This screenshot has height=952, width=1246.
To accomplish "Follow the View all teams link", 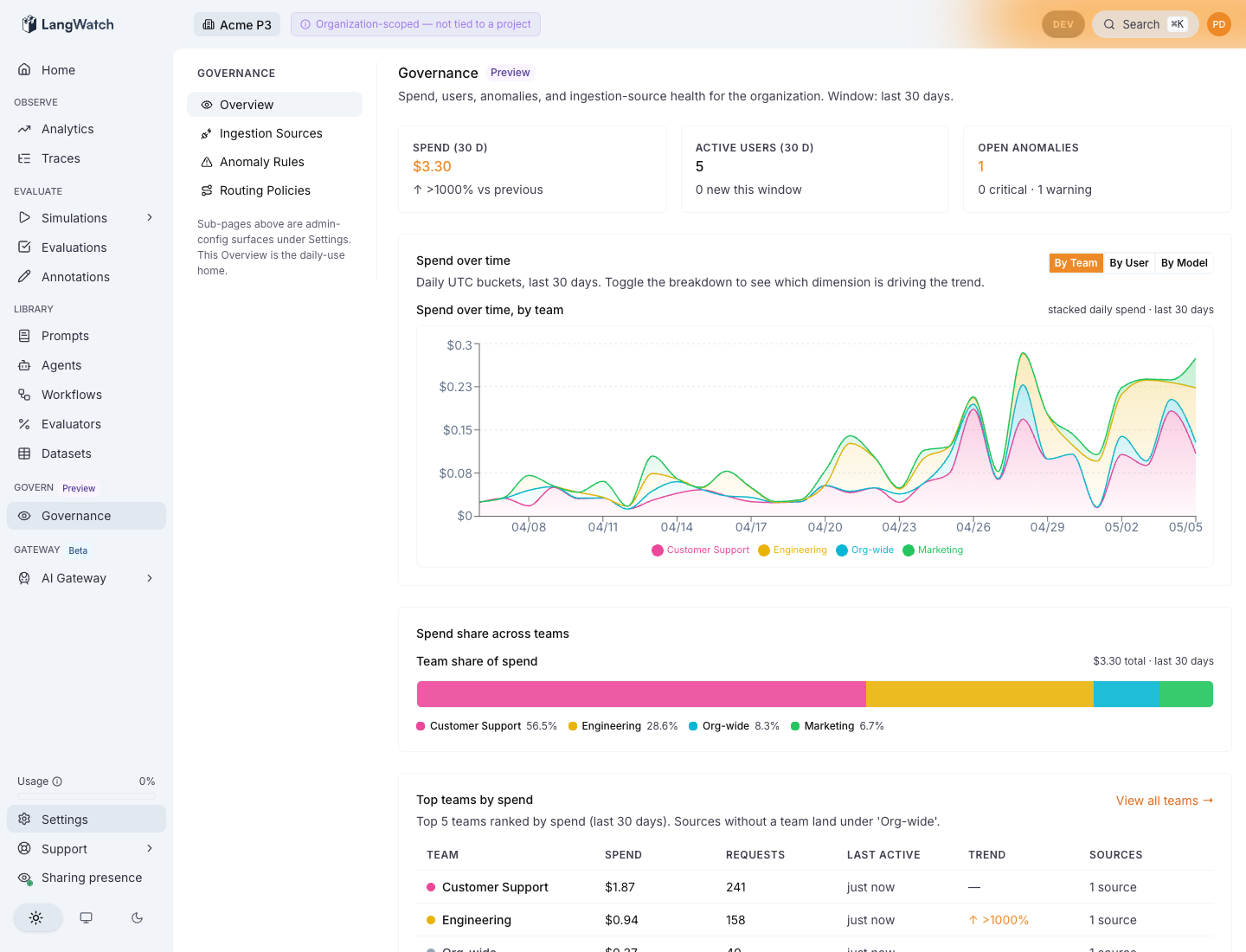I will click(1165, 801).
